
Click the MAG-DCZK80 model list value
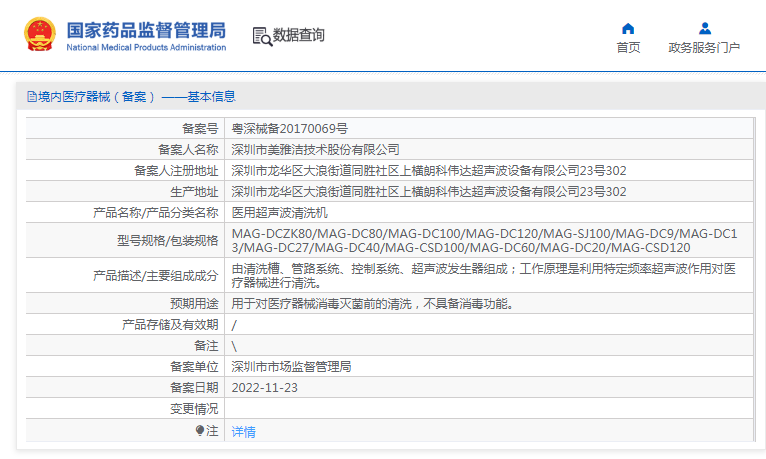484,241
